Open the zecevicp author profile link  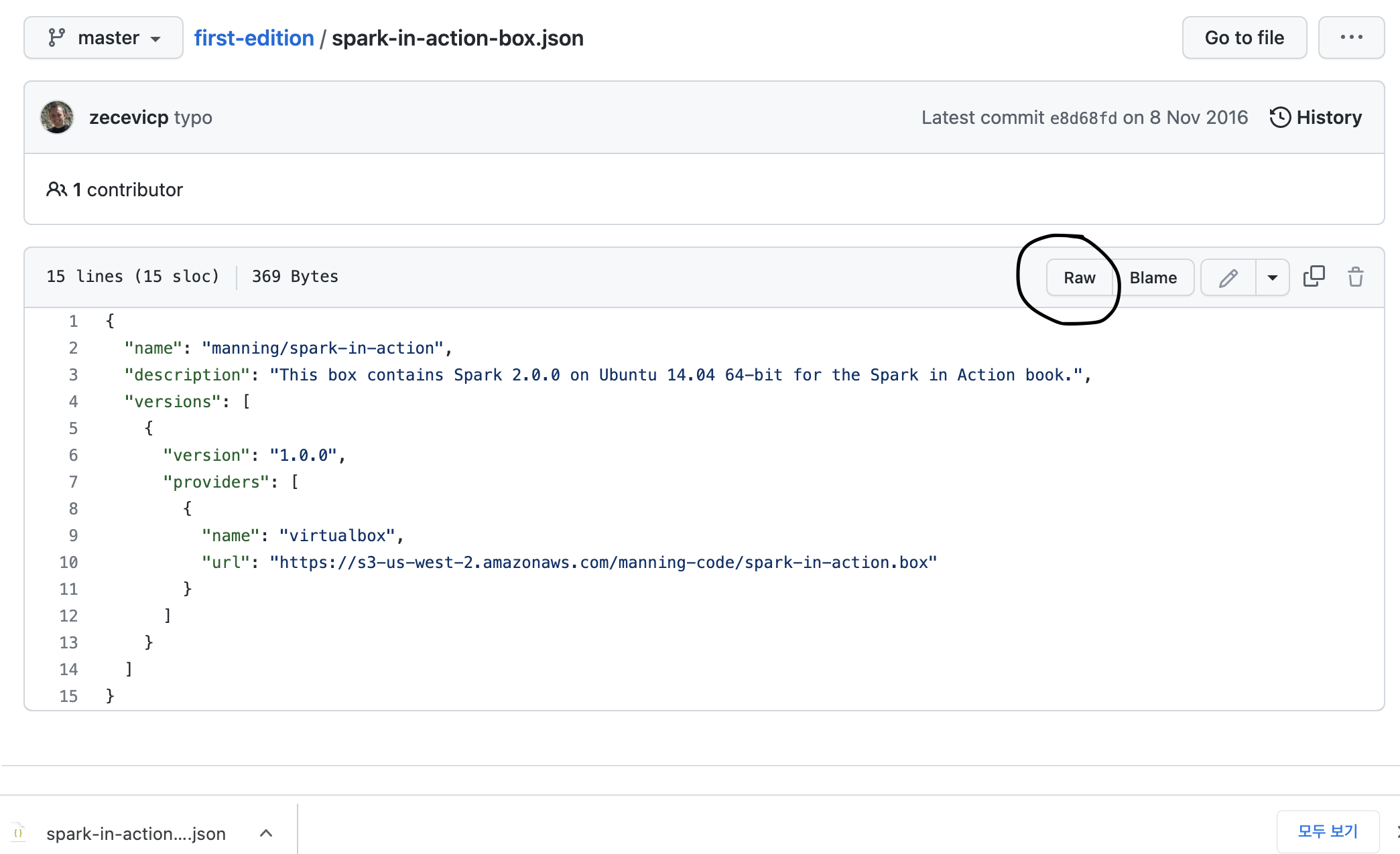click(129, 117)
